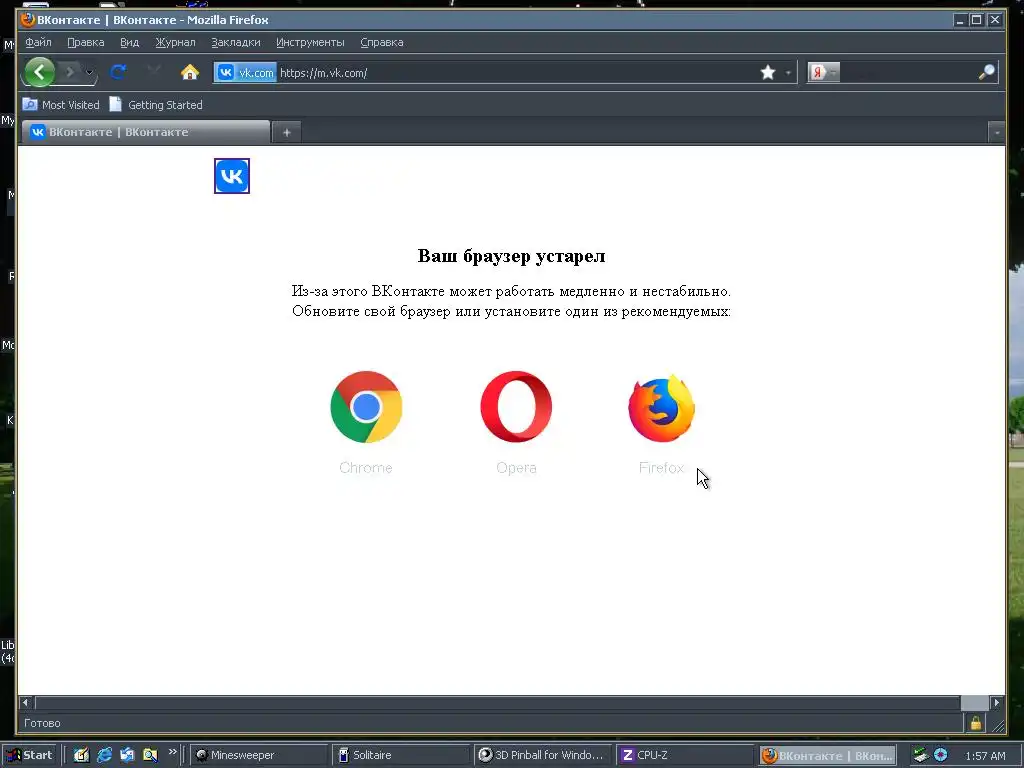Click the magnifier search button
This screenshot has width=1024, height=768.
(x=987, y=72)
